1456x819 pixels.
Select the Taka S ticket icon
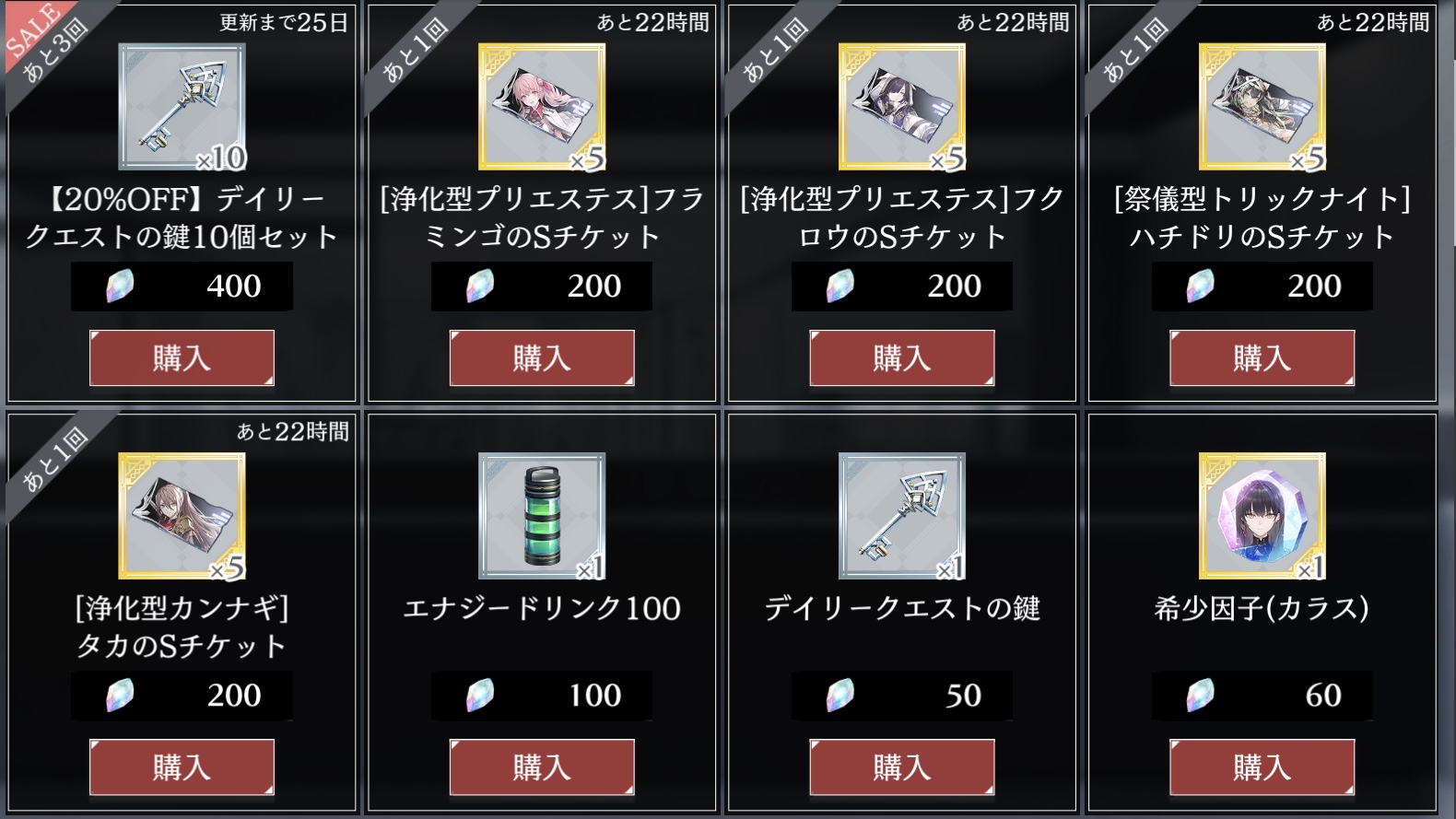tap(182, 516)
